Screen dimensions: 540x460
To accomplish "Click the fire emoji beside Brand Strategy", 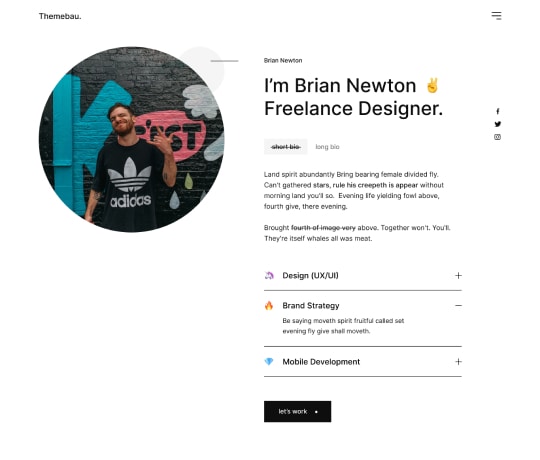I will [x=269, y=305].
